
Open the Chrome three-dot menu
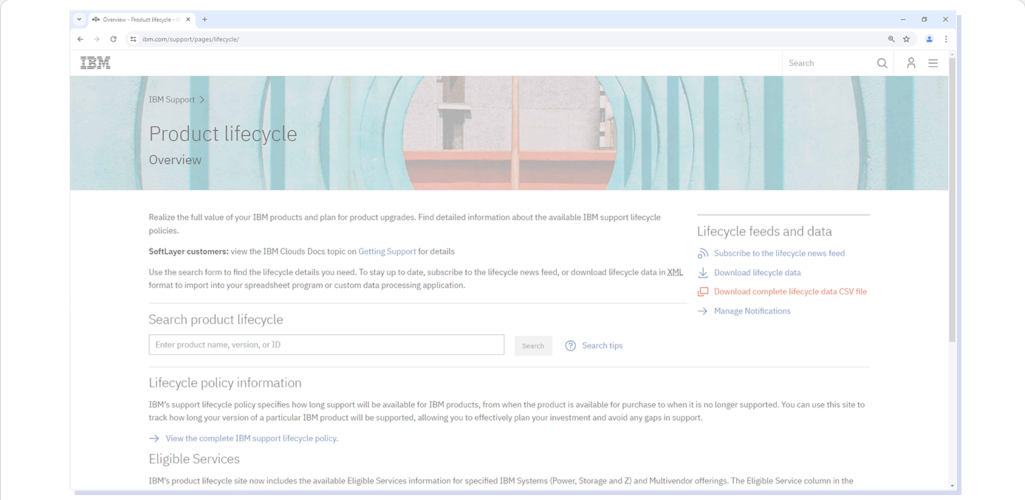[945, 39]
